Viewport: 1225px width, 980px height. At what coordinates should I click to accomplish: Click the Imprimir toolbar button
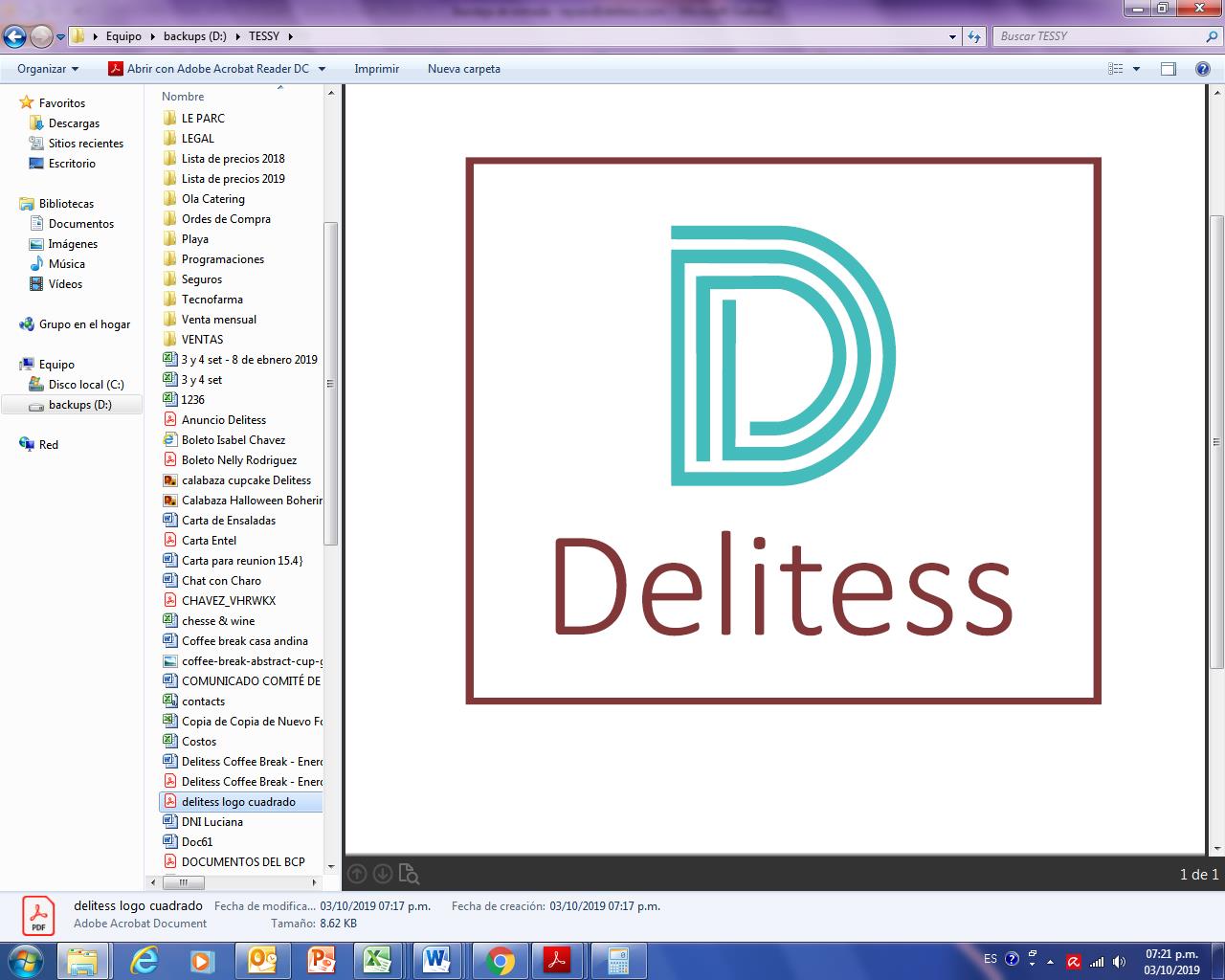click(x=376, y=69)
